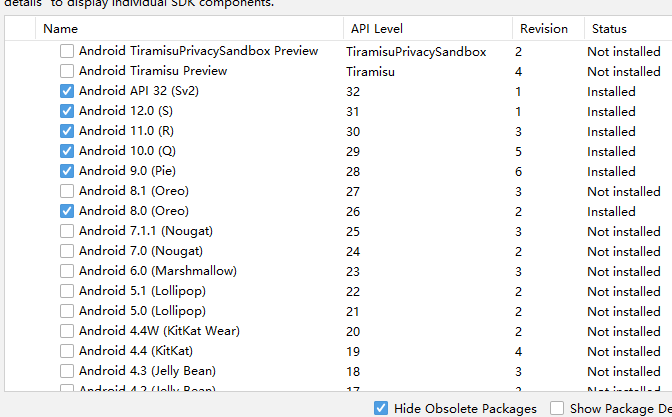Select Android 4.3 (Jelly Bean) label
Image resolution: width=672 pixels, height=417 pixels.
pyautogui.click(x=147, y=371)
